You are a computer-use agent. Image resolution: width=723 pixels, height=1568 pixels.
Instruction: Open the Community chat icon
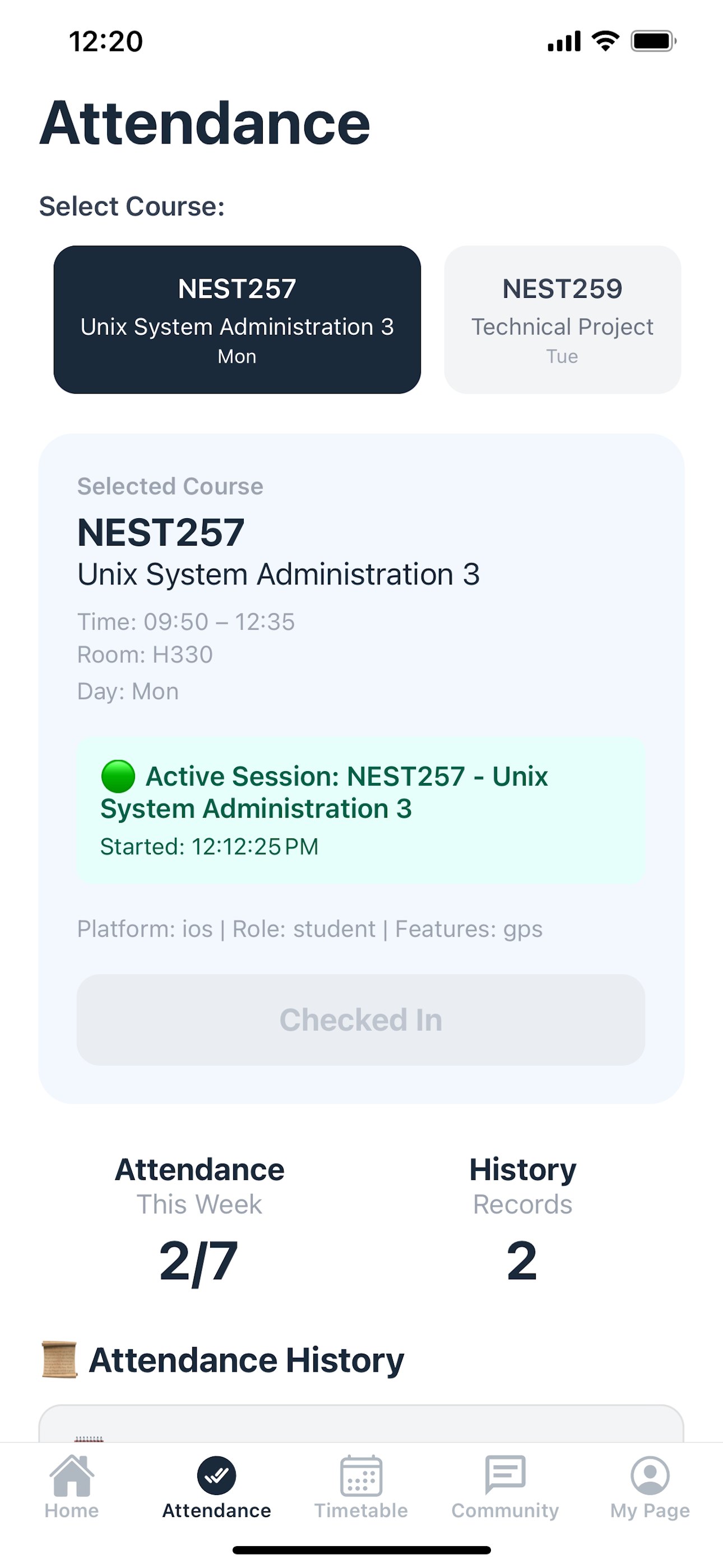click(x=505, y=1475)
